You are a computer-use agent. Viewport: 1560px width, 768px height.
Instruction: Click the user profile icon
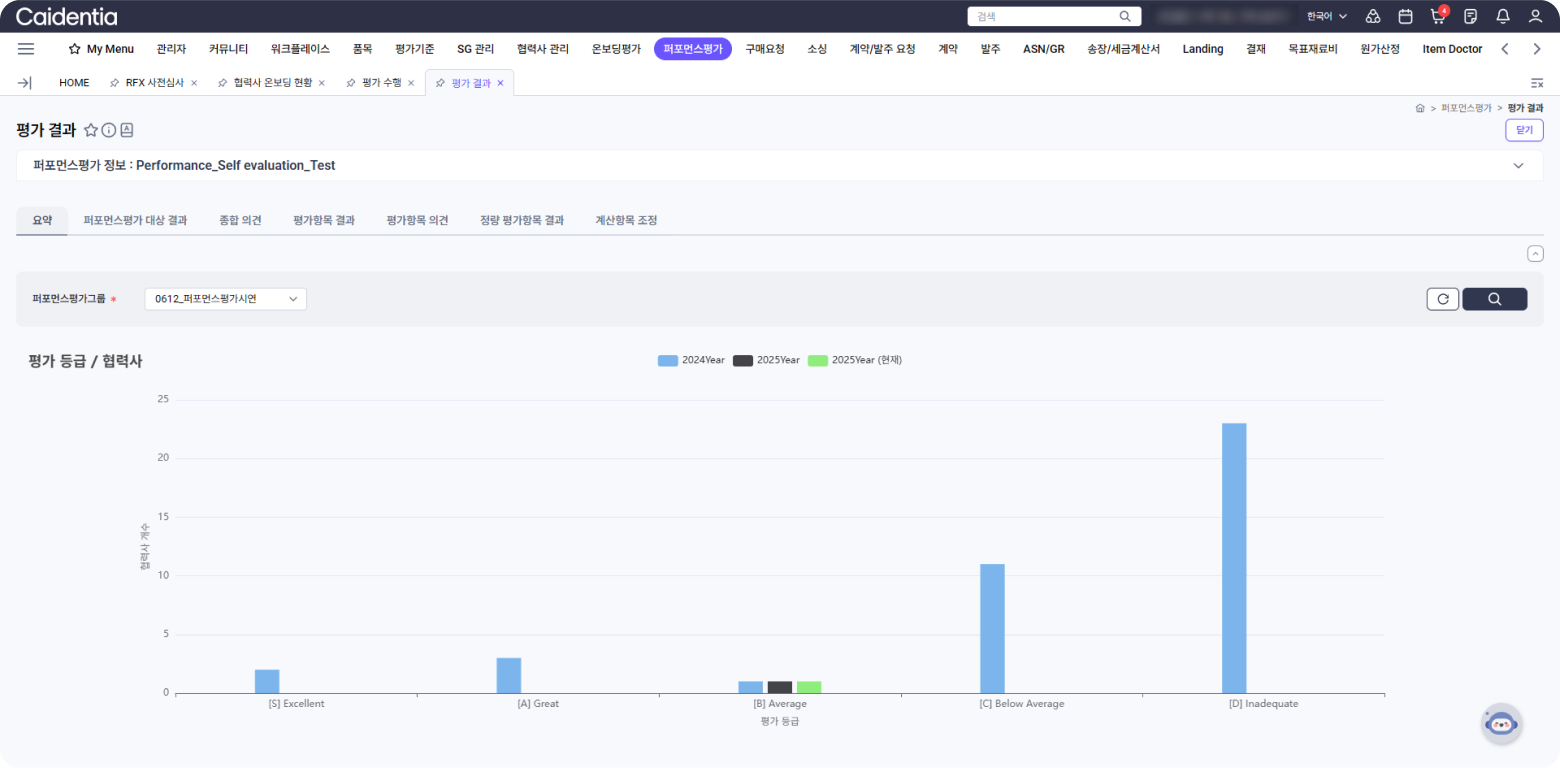[x=1535, y=16]
